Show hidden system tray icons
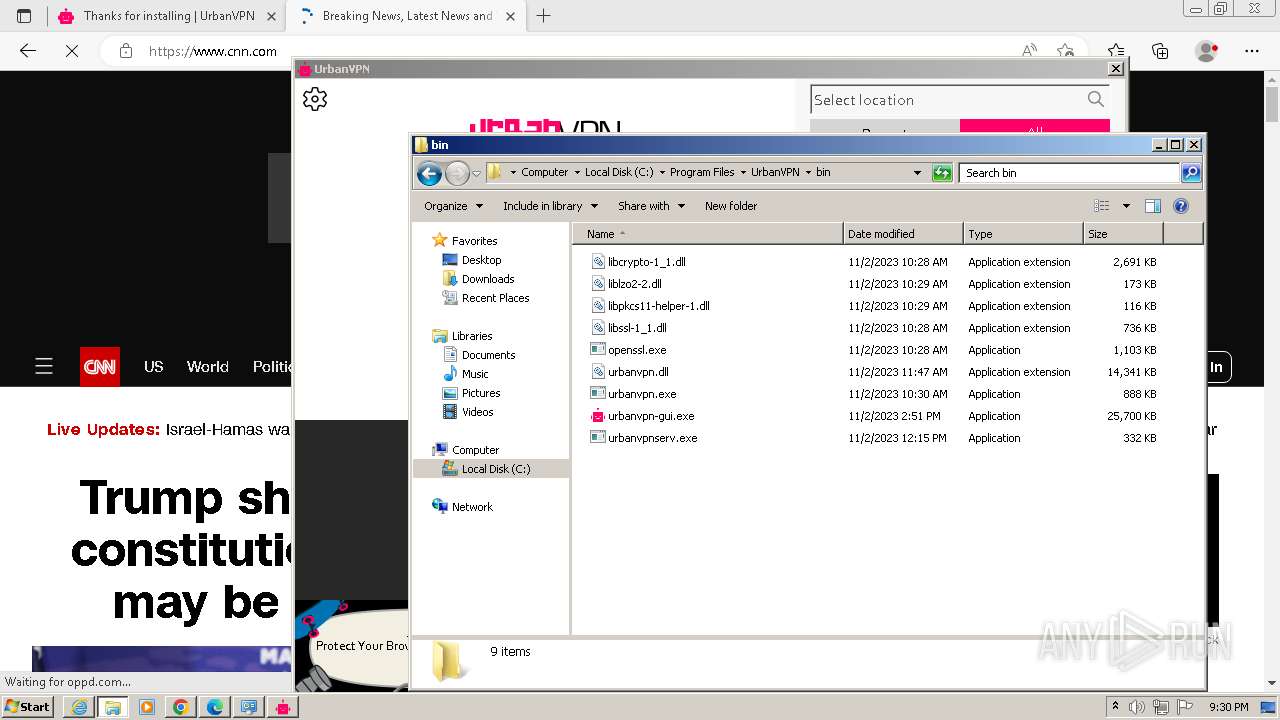This screenshot has height=720, width=1280. coord(1115,707)
